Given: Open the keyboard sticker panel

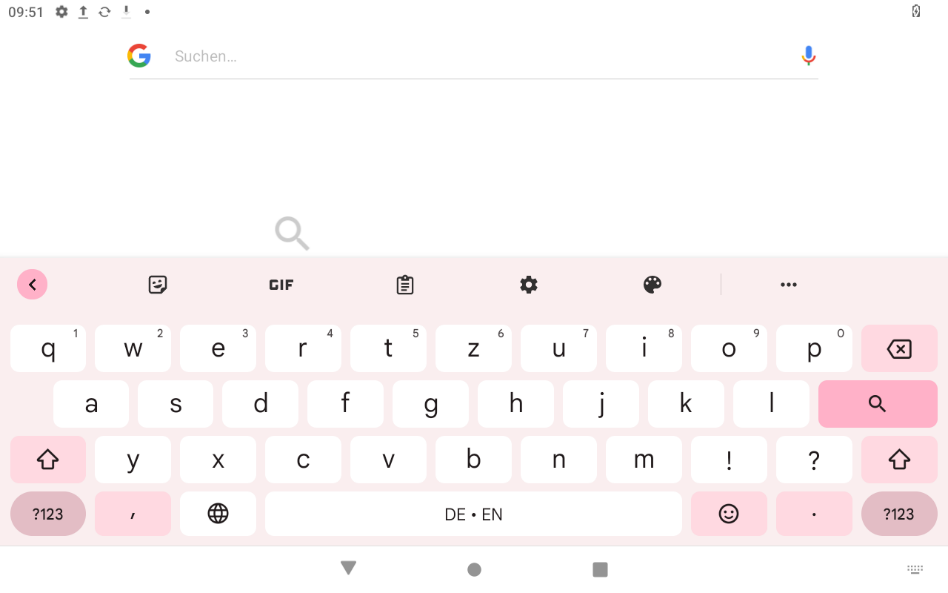Looking at the screenshot, I should pyautogui.click(x=158, y=285).
